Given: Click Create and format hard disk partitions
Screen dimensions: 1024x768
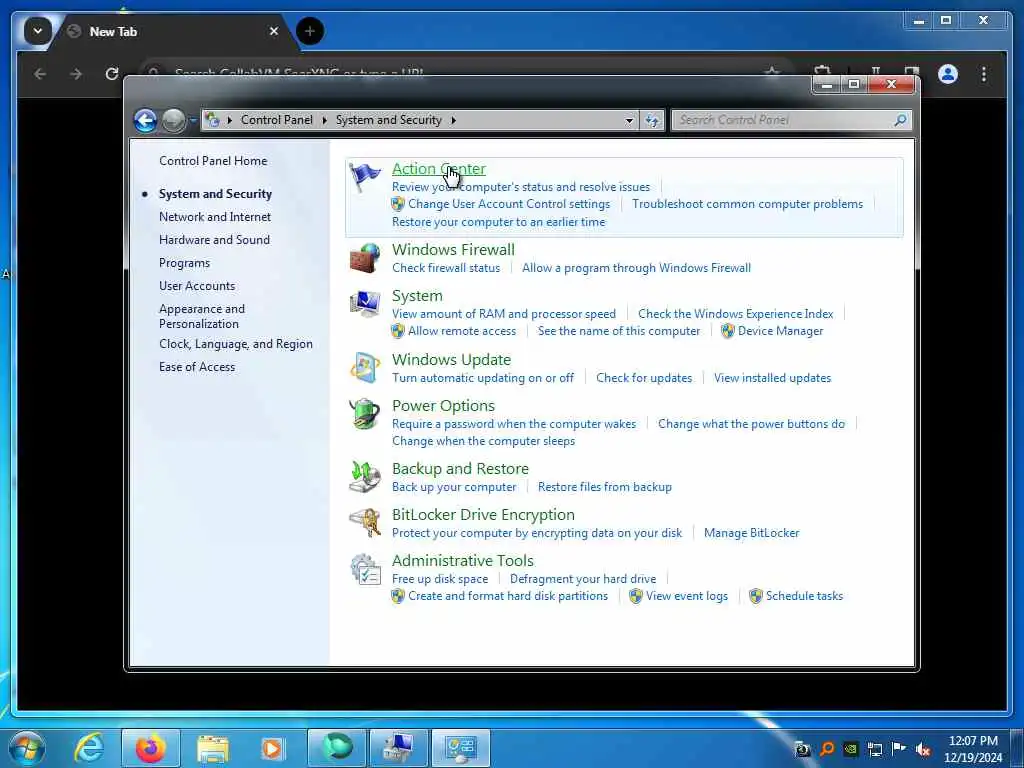Looking at the screenshot, I should pyautogui.click(x=508, y=596).
